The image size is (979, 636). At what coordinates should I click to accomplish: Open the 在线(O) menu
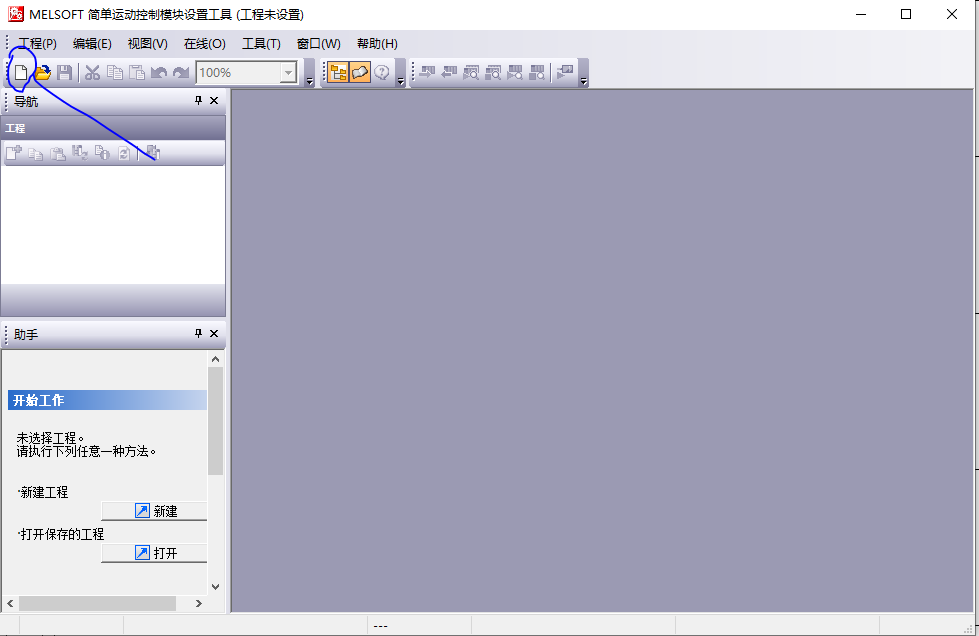pyautogui.click(x=204, y=44)
